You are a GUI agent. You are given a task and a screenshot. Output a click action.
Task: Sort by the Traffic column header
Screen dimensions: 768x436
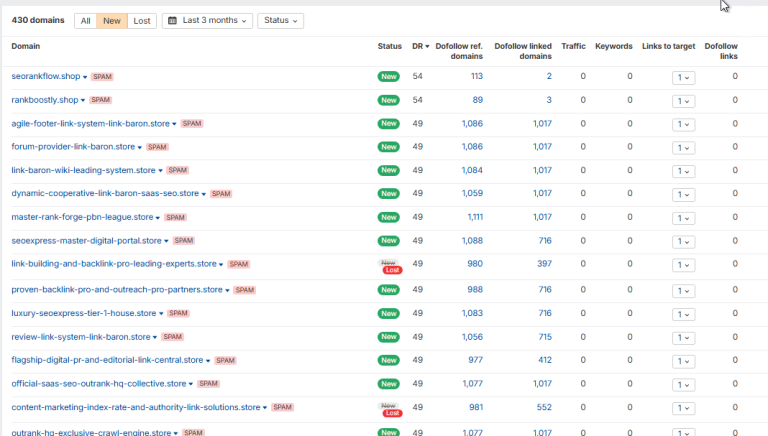573,46
